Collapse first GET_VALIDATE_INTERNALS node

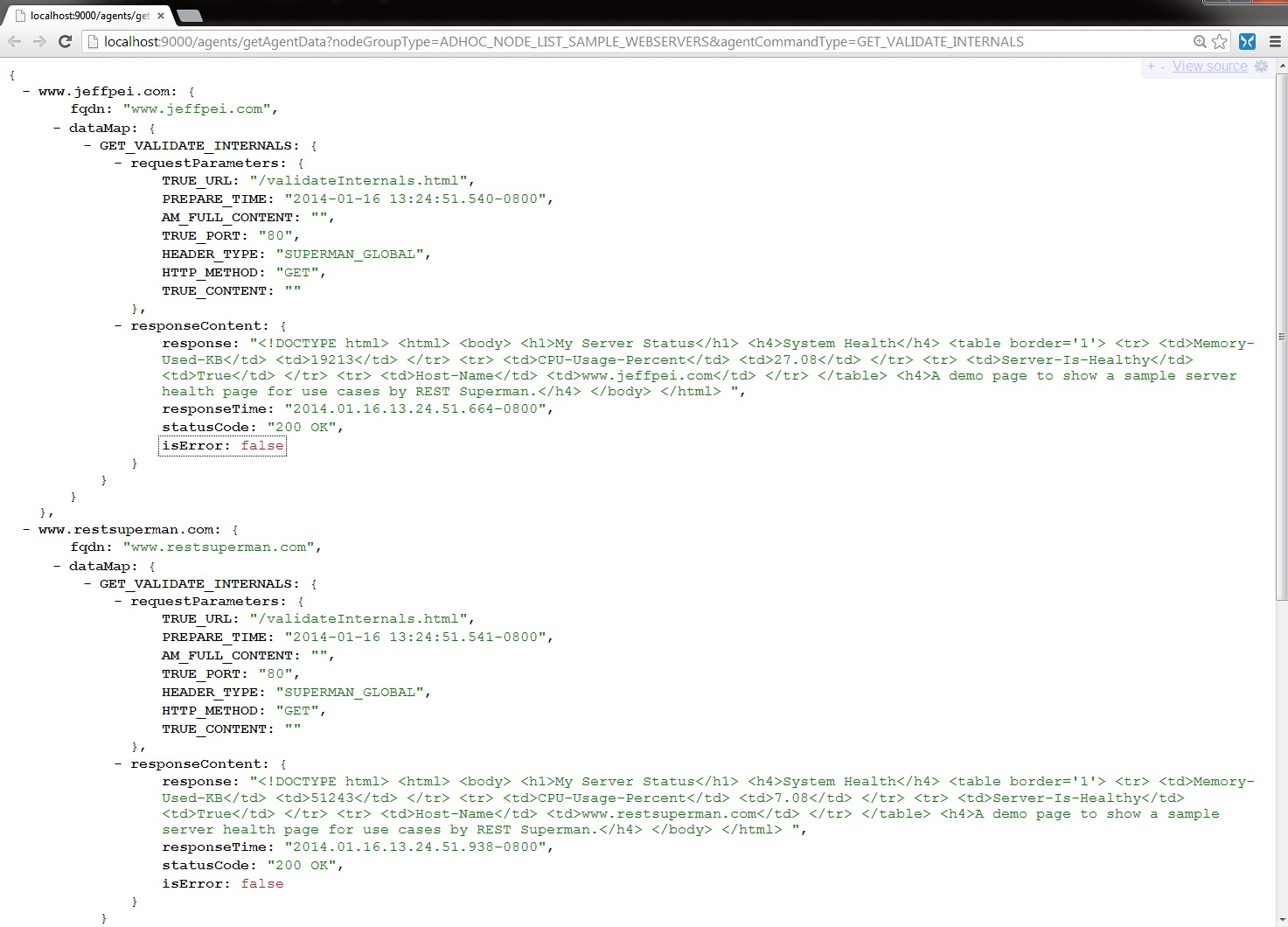(87, 145)
